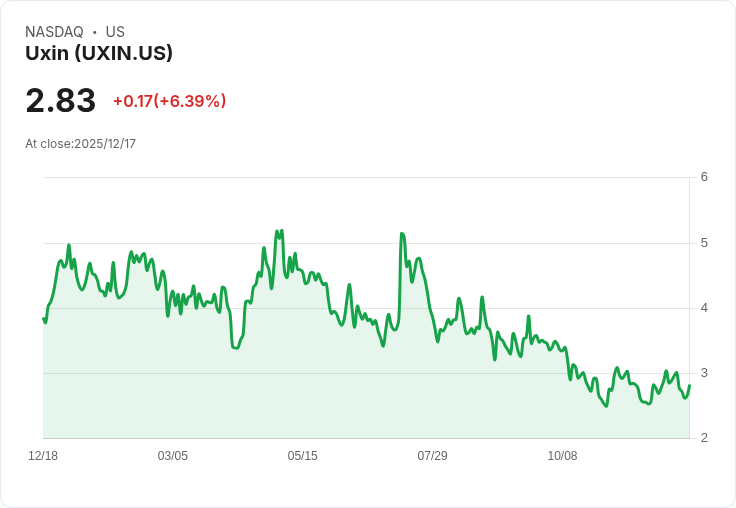Click the 10/08 date label on x-axis

(562, 455)
